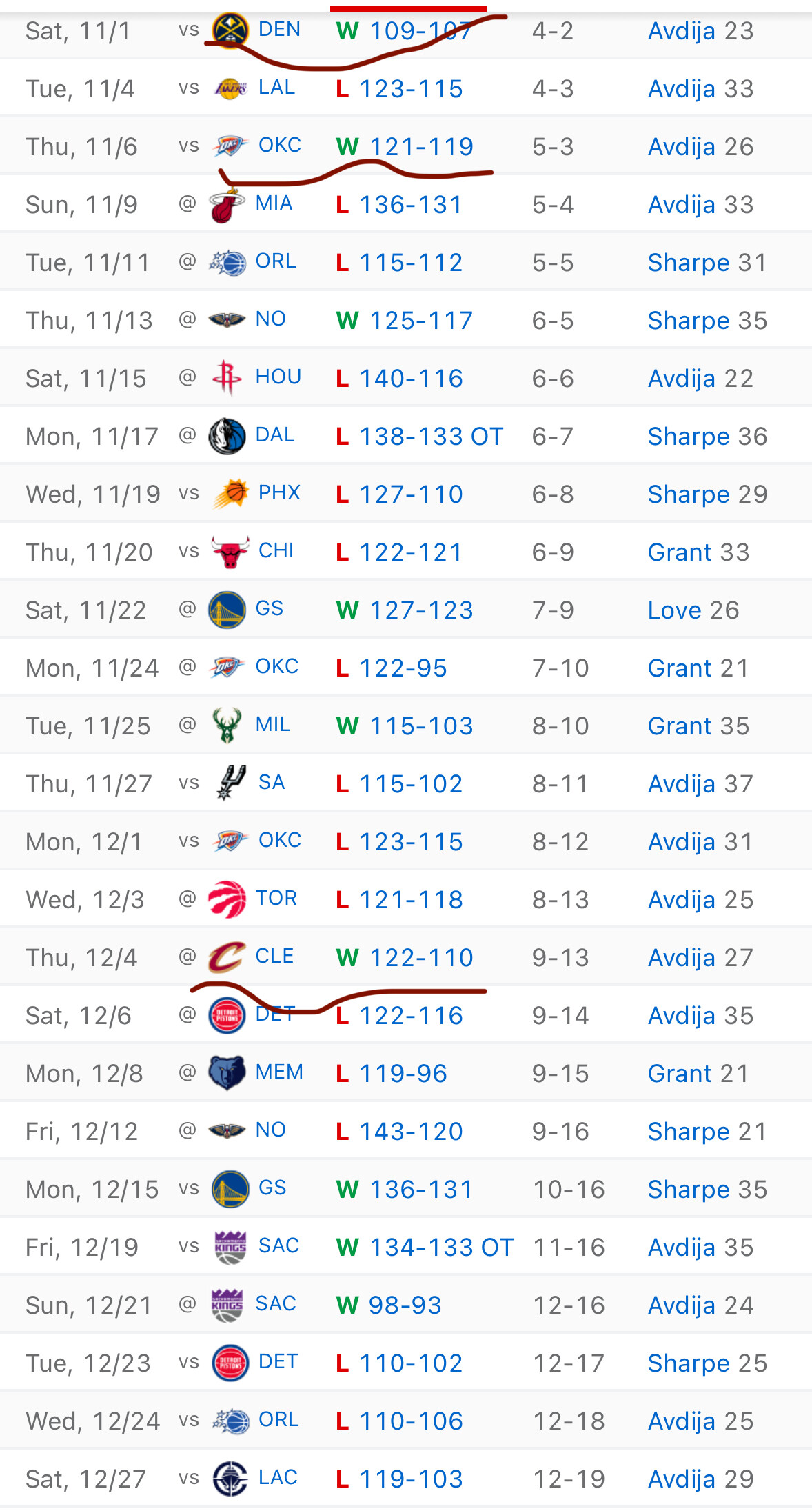Click the Love 26 top performer link
812x1511 pixels.
(x=693, y=610)
